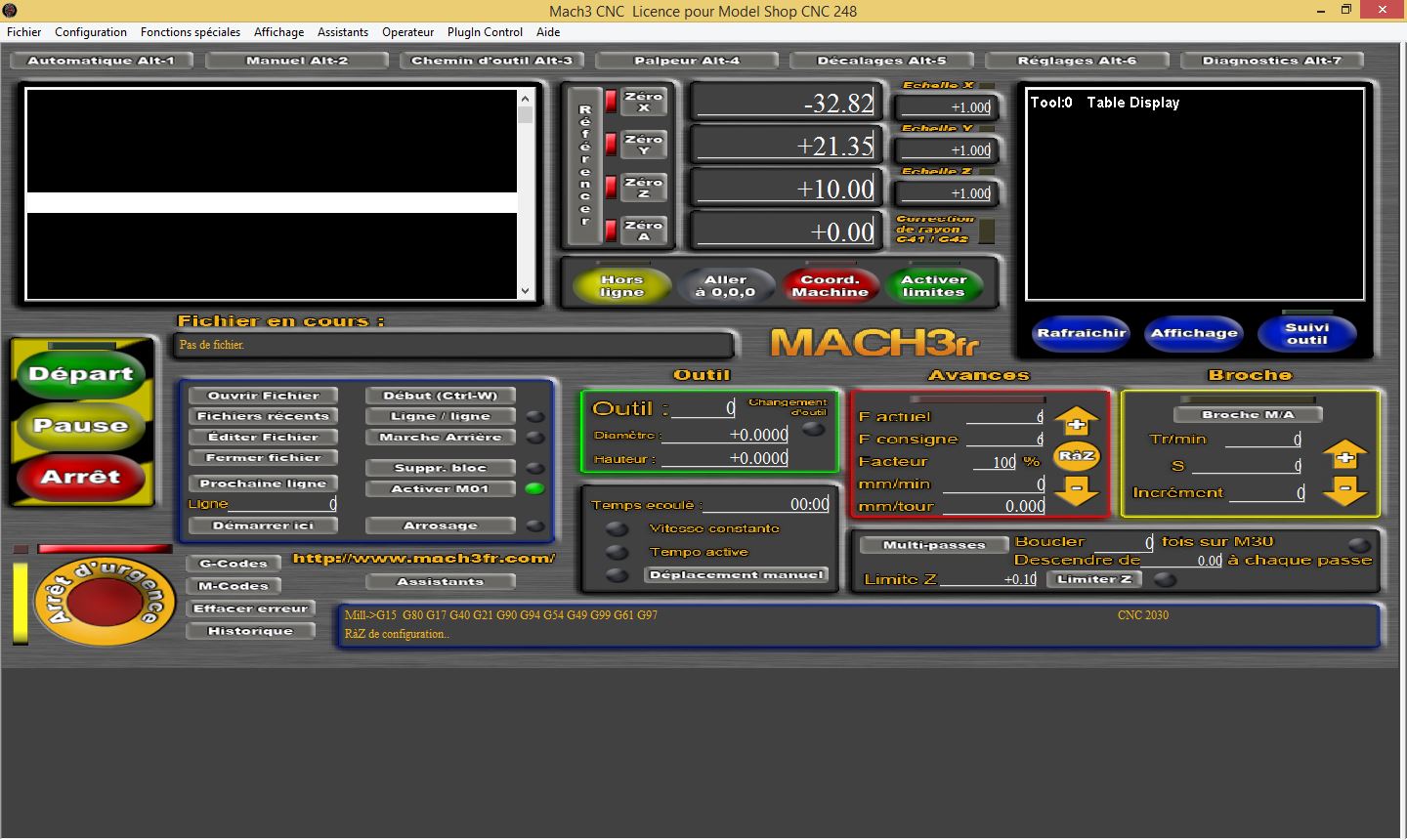Switch to Chemin d'outil Alt-3 tab

pos(492,61)
